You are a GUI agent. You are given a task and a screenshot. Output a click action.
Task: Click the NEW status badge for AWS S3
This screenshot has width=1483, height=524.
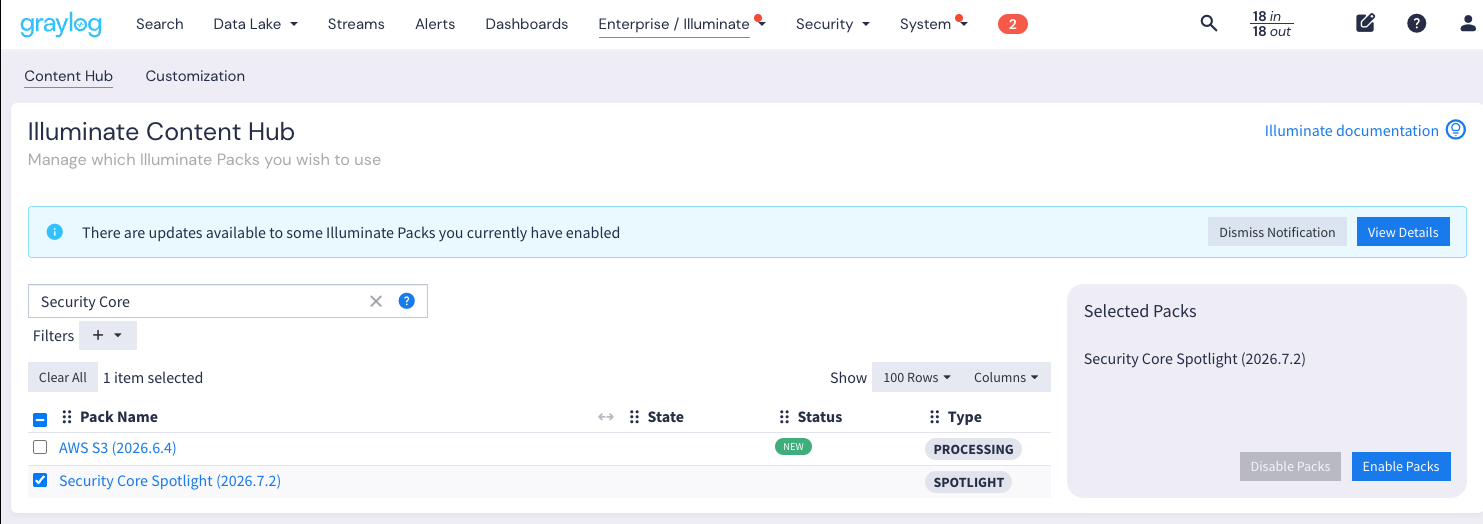click(x=793, y=446)
